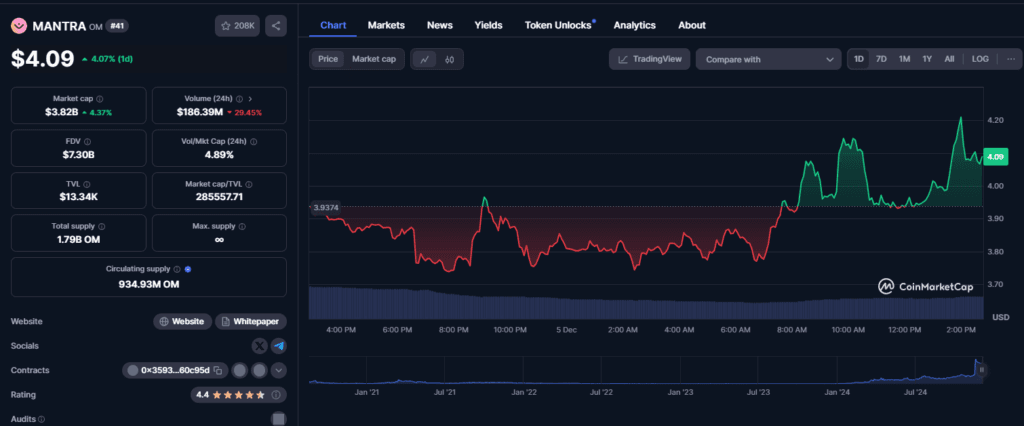Screen dimensions: 1024x426
Task: Open FDV info icon
Action: pyautogui.click(x=88, y=141)
